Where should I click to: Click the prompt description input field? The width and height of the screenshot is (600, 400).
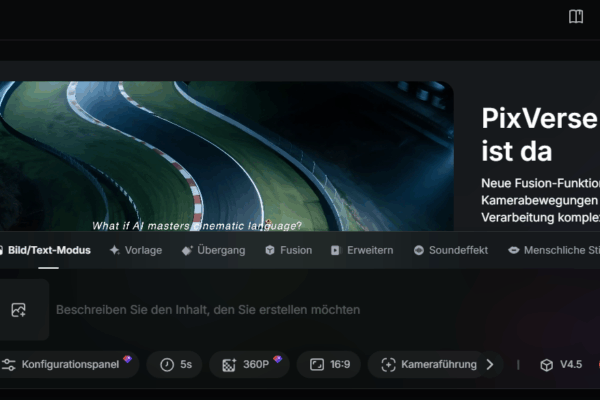[x=208, y=310]
